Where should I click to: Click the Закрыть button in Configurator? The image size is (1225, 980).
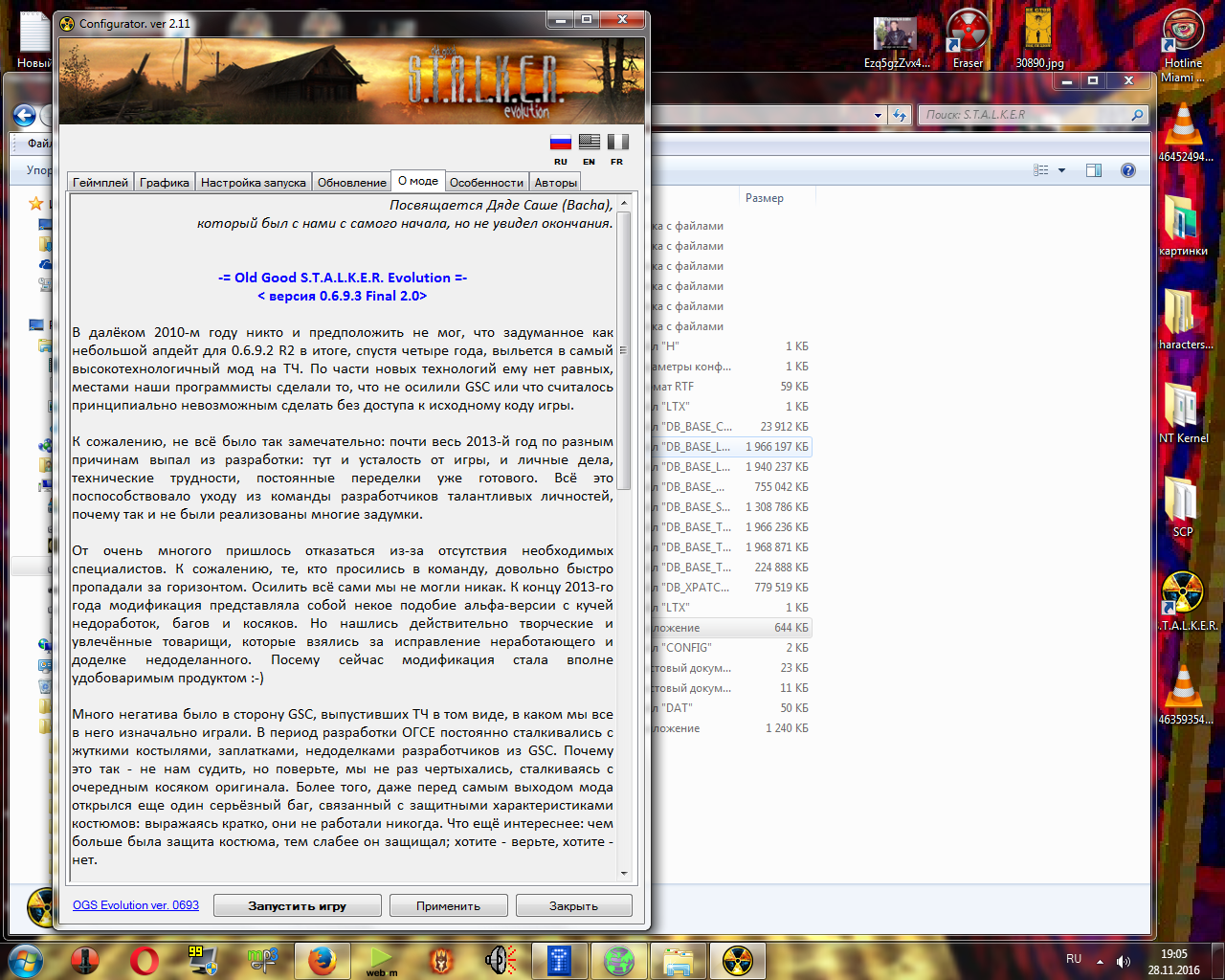coord(573,905)
